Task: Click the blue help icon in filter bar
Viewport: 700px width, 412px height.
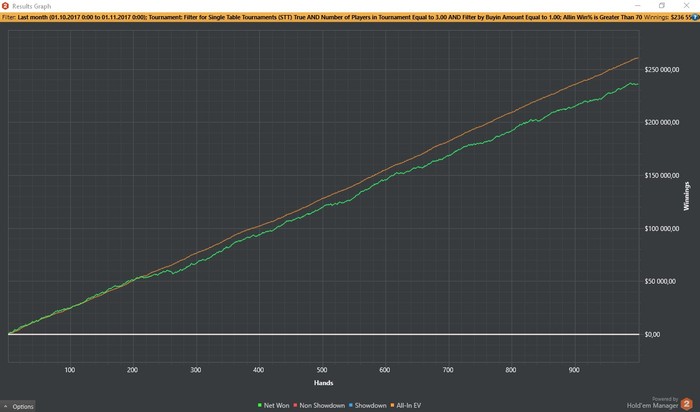Action: (x=695, y=17)
